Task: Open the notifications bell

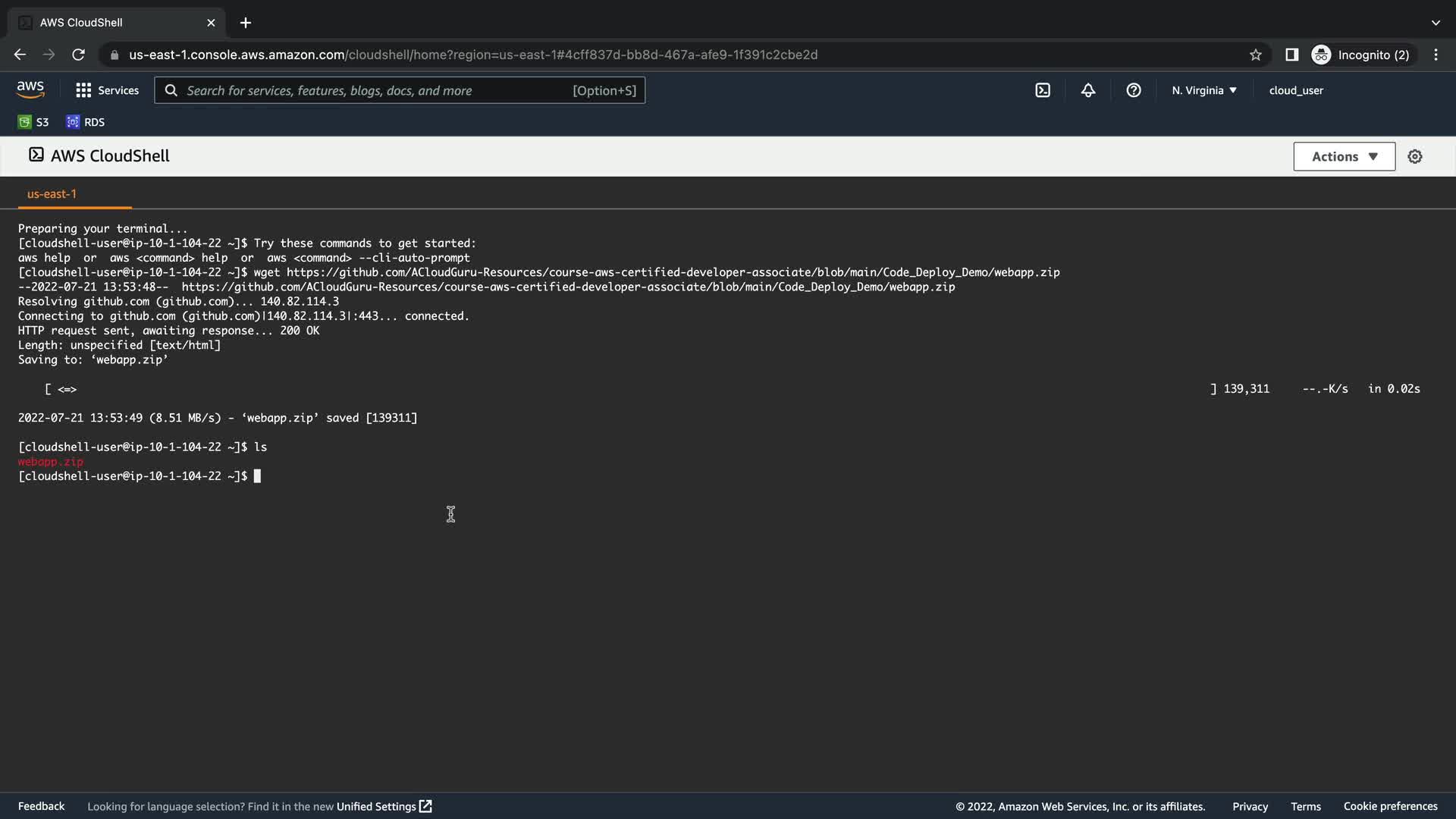Action: pos(1088,90)
